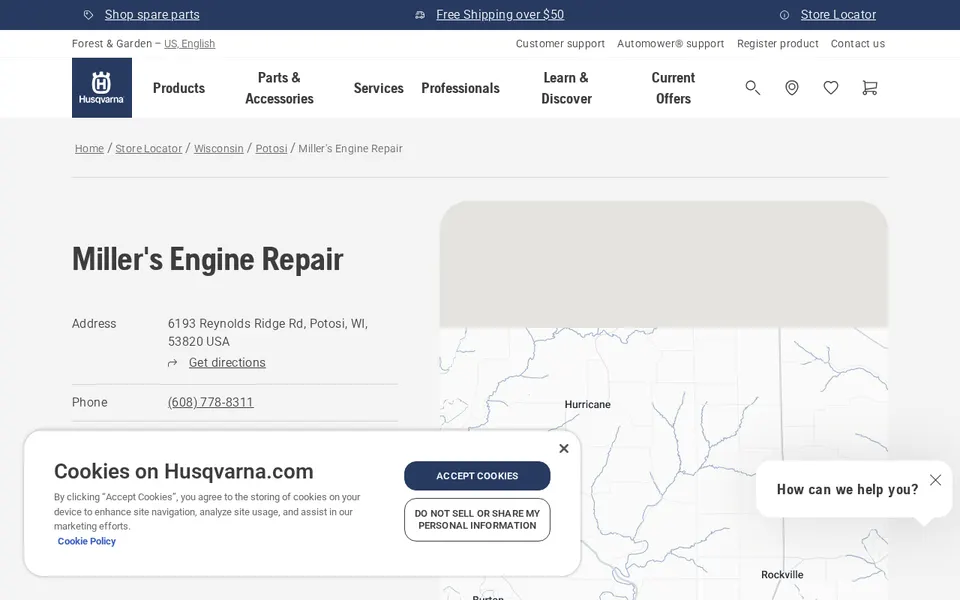Open Automower® support link
The width and height of the screenshot is (960, 600).
[x=670, y=43]
